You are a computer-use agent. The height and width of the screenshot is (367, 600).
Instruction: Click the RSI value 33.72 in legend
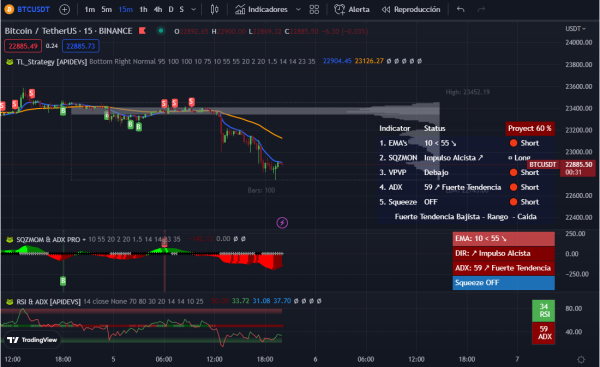[x=240, y=301]
